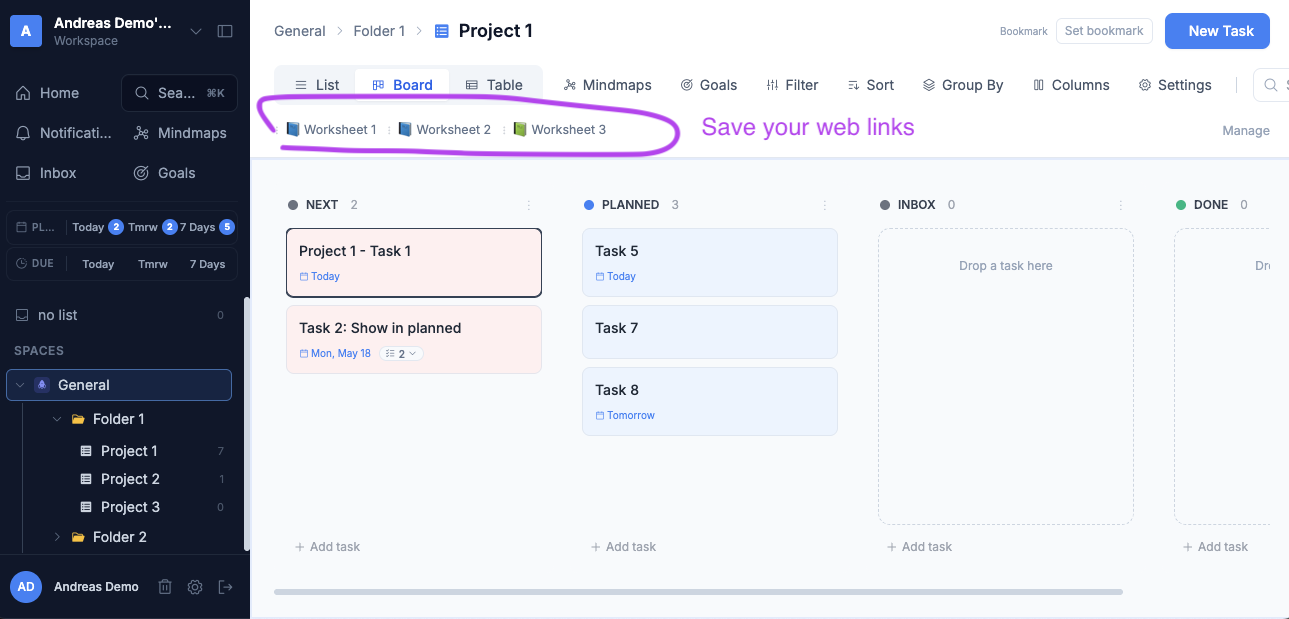The image size is (1289, 619).
Task: Open NEXT column options menu
Action: (x=529, y=205)
